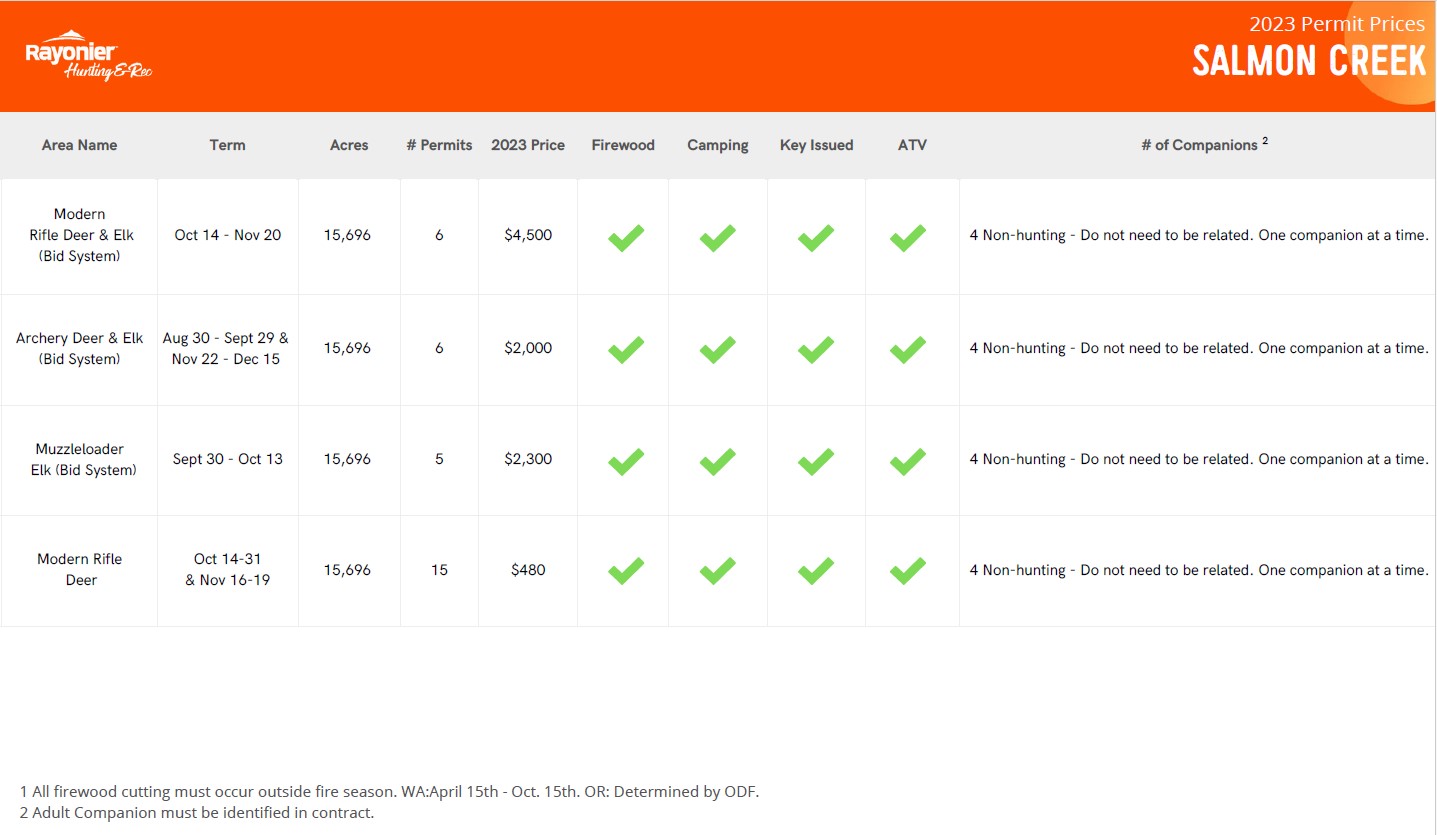Screen dimensions: 1437x835
Task: Click Firewood checkmark for Modern Rifle Deer & Elk
Action: point(626,237)
